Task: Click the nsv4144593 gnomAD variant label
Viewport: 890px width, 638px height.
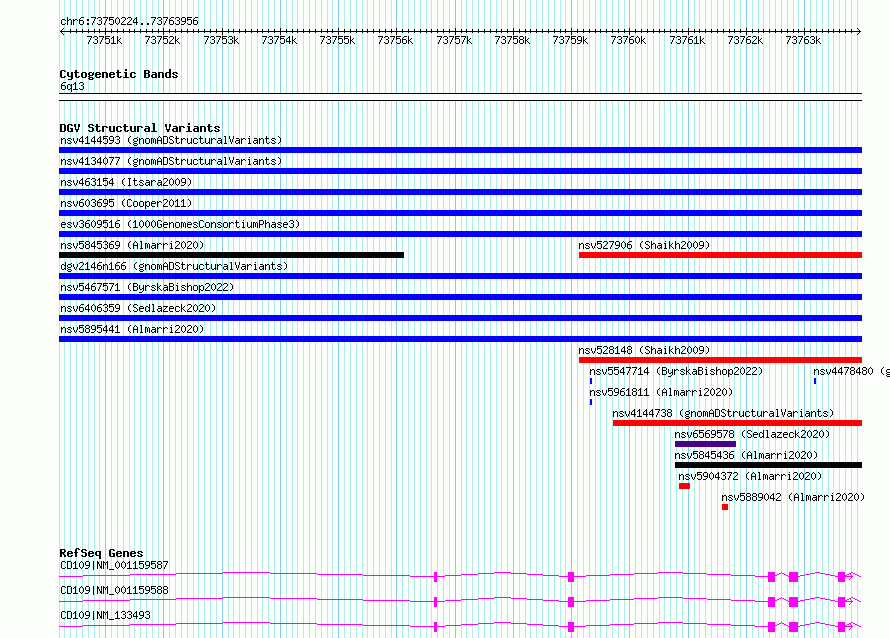Action: [x=171, y=140]
